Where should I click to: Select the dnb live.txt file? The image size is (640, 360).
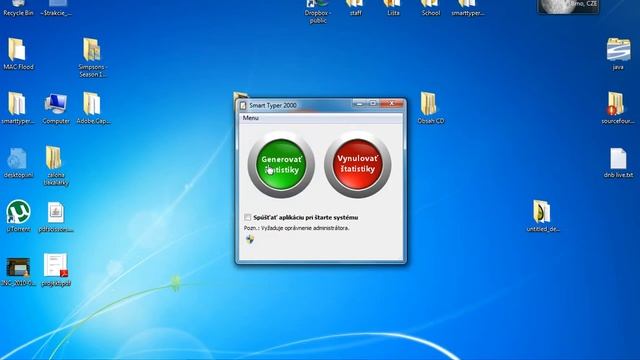(618, 163)
